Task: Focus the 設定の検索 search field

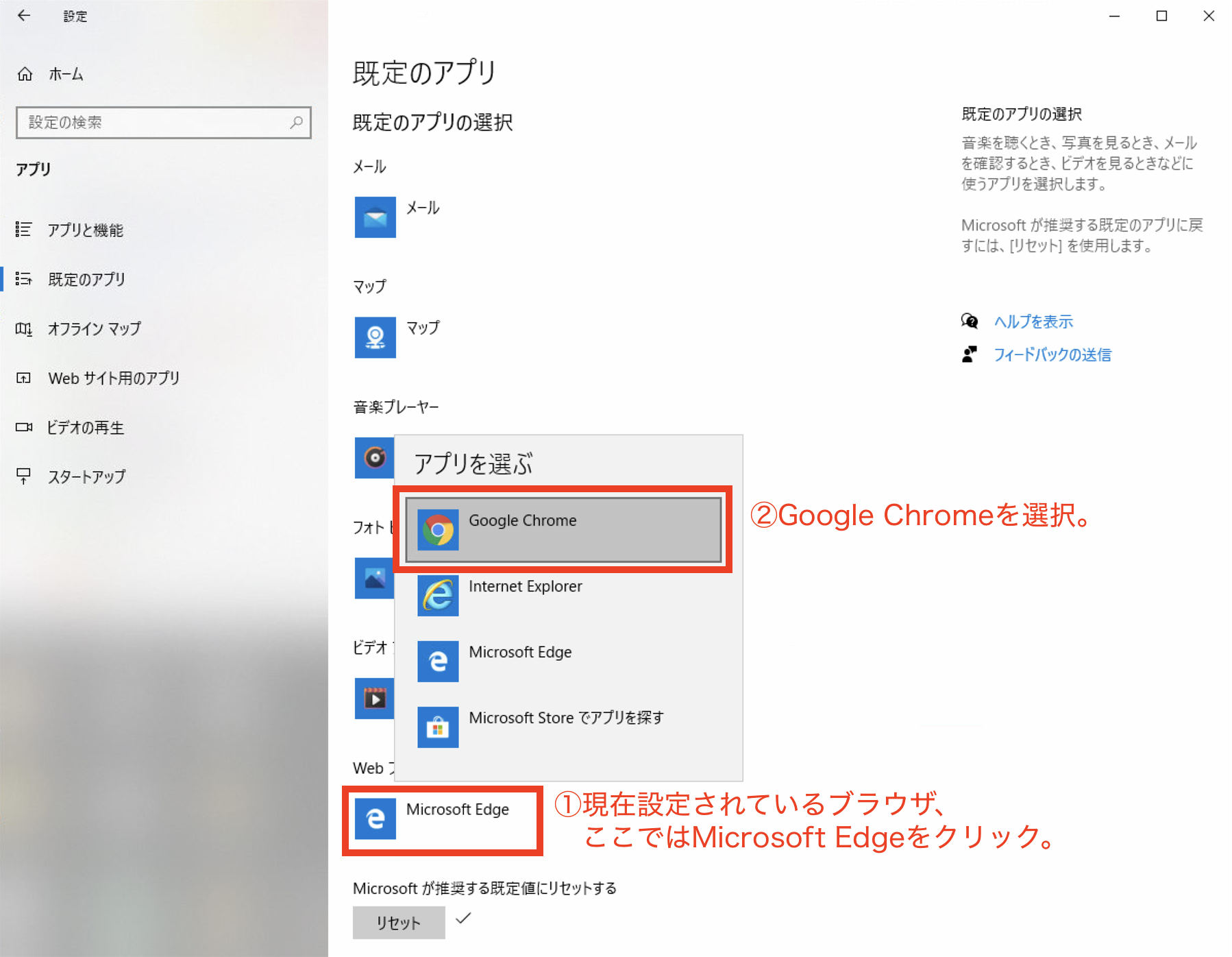Action: (x=164, y=123)
